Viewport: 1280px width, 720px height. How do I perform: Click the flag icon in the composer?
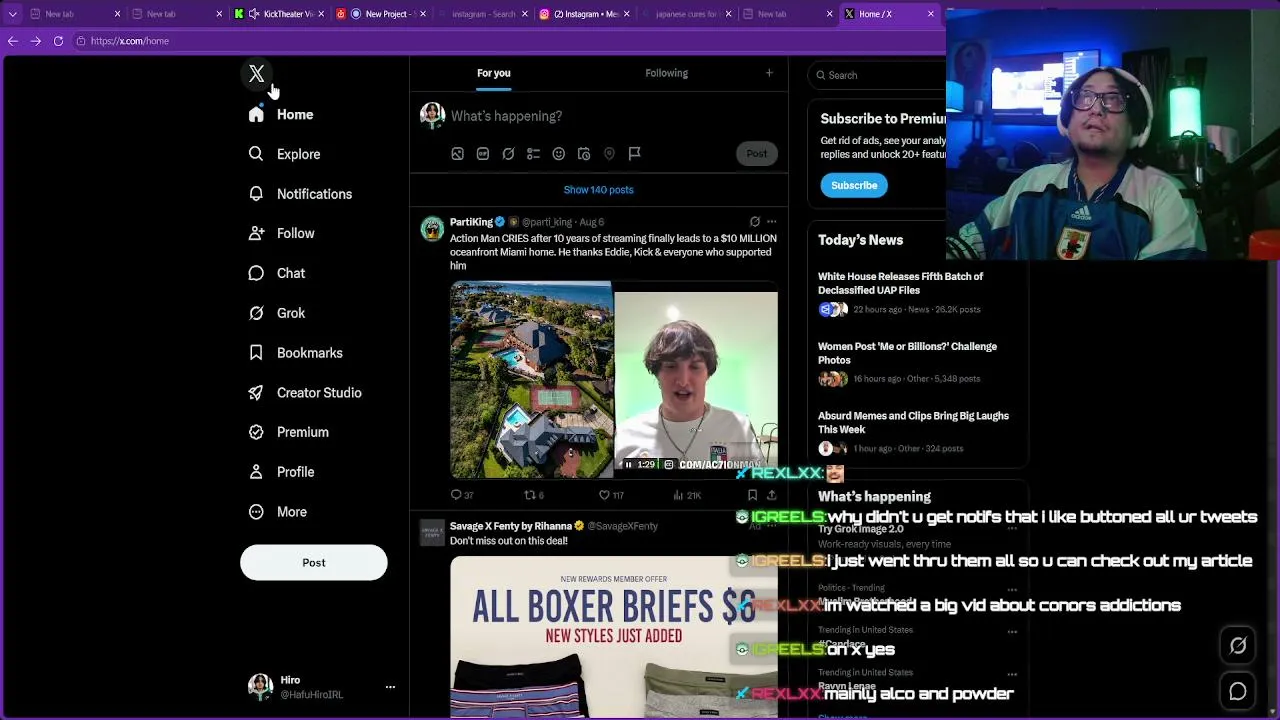point(634,154)
